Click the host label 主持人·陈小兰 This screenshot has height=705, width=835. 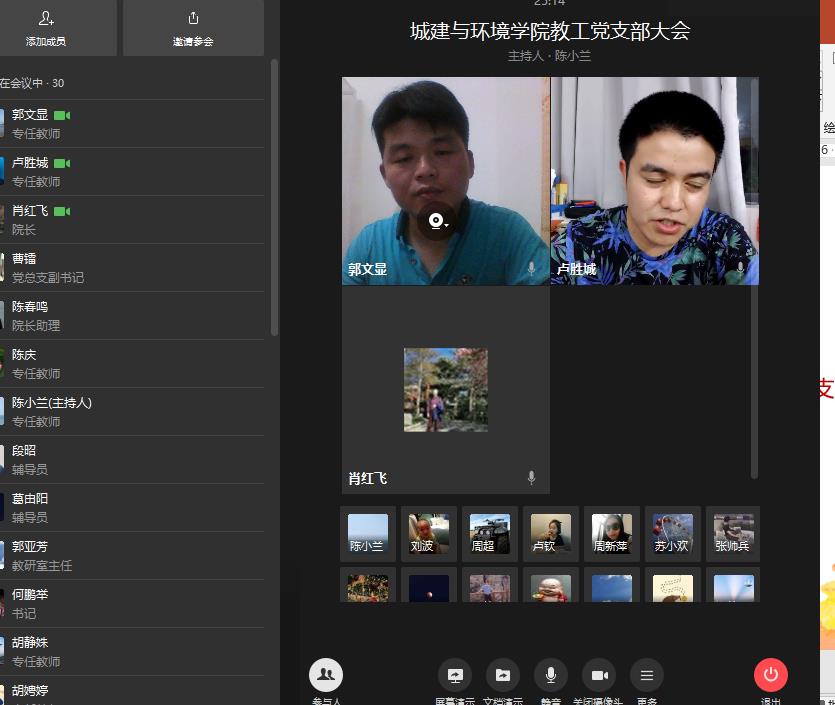click(x=549, y=56)
